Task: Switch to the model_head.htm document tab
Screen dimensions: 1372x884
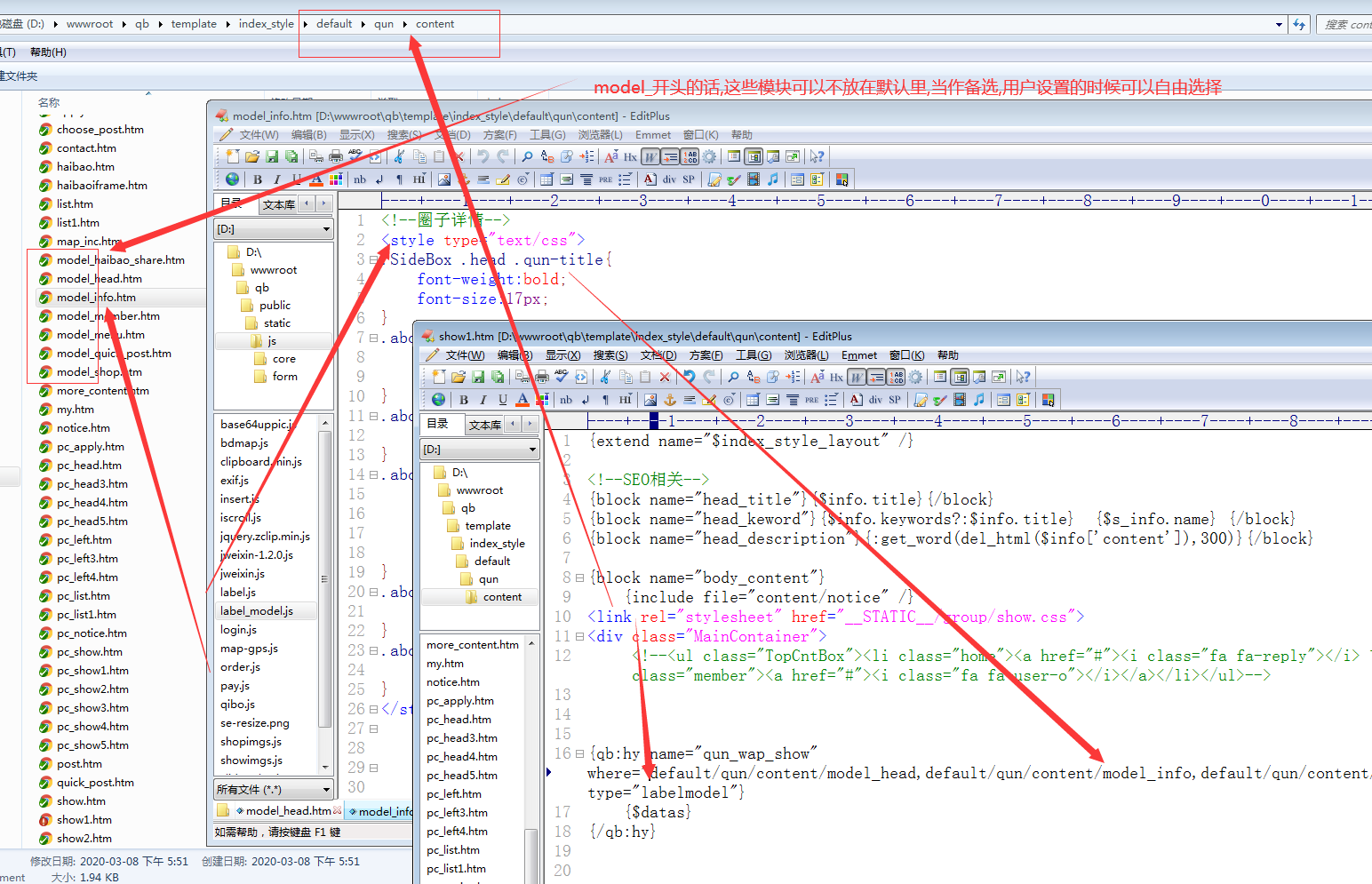Action: click(x=287, y=810)
